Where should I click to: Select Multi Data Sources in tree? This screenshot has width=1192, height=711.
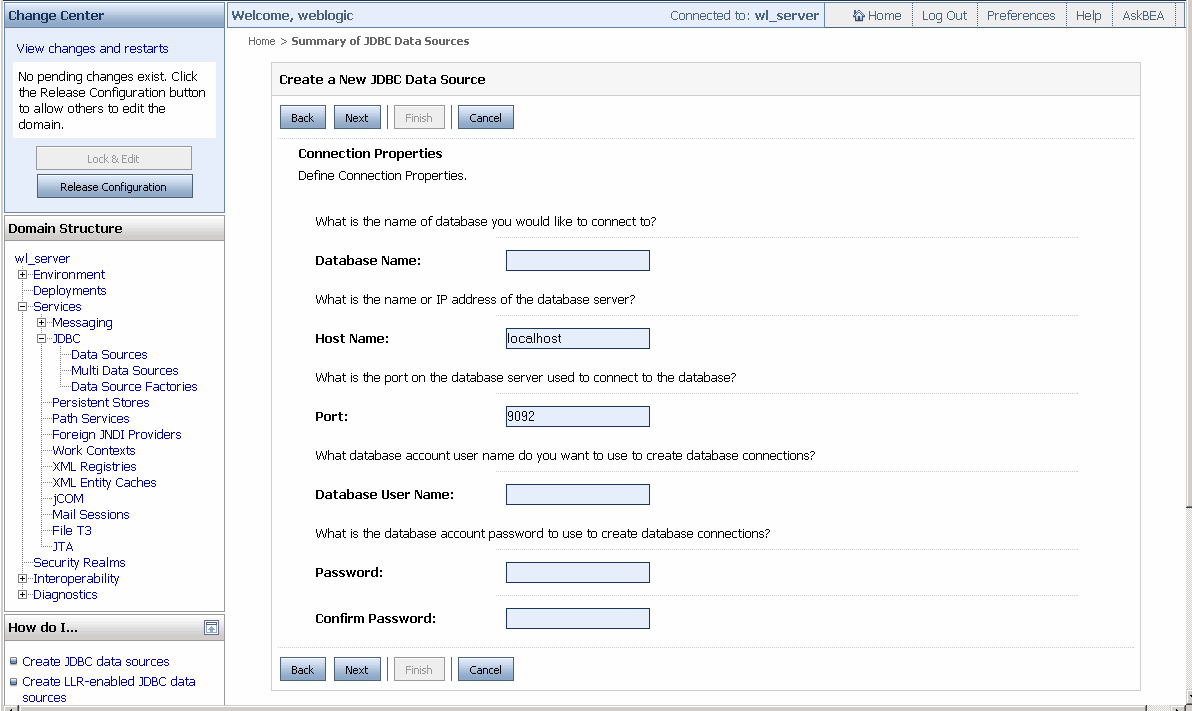pyautogui.click(x=124, y=371)
